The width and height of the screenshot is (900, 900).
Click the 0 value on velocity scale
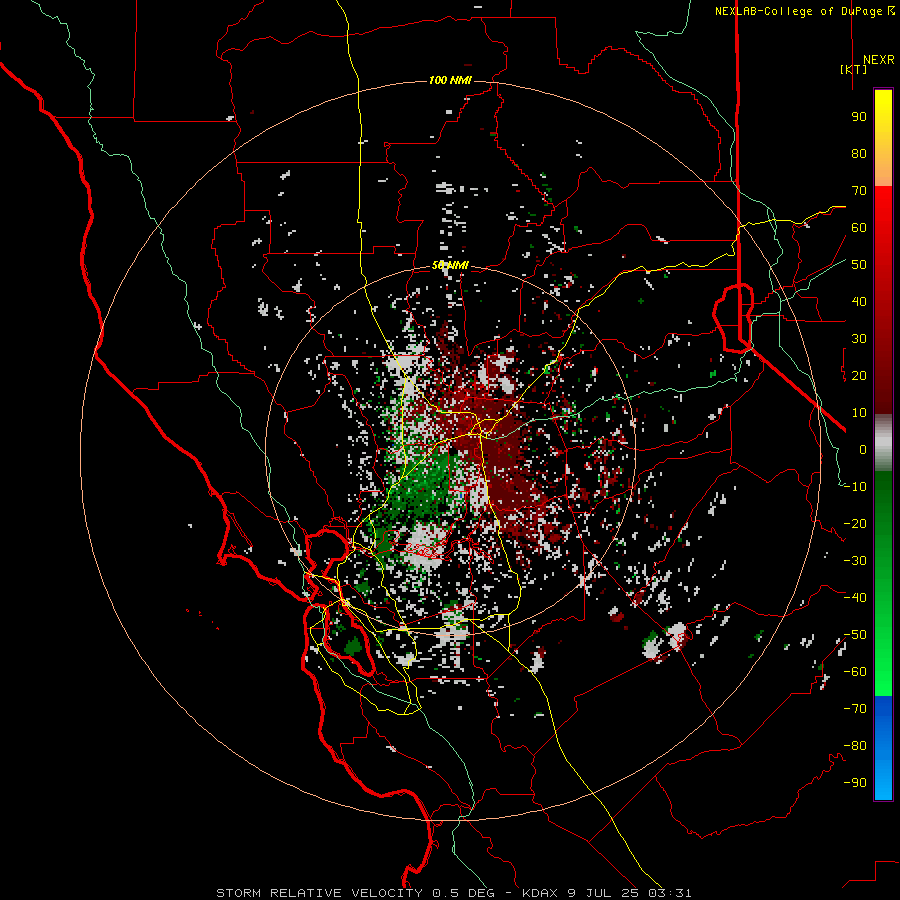863,450
